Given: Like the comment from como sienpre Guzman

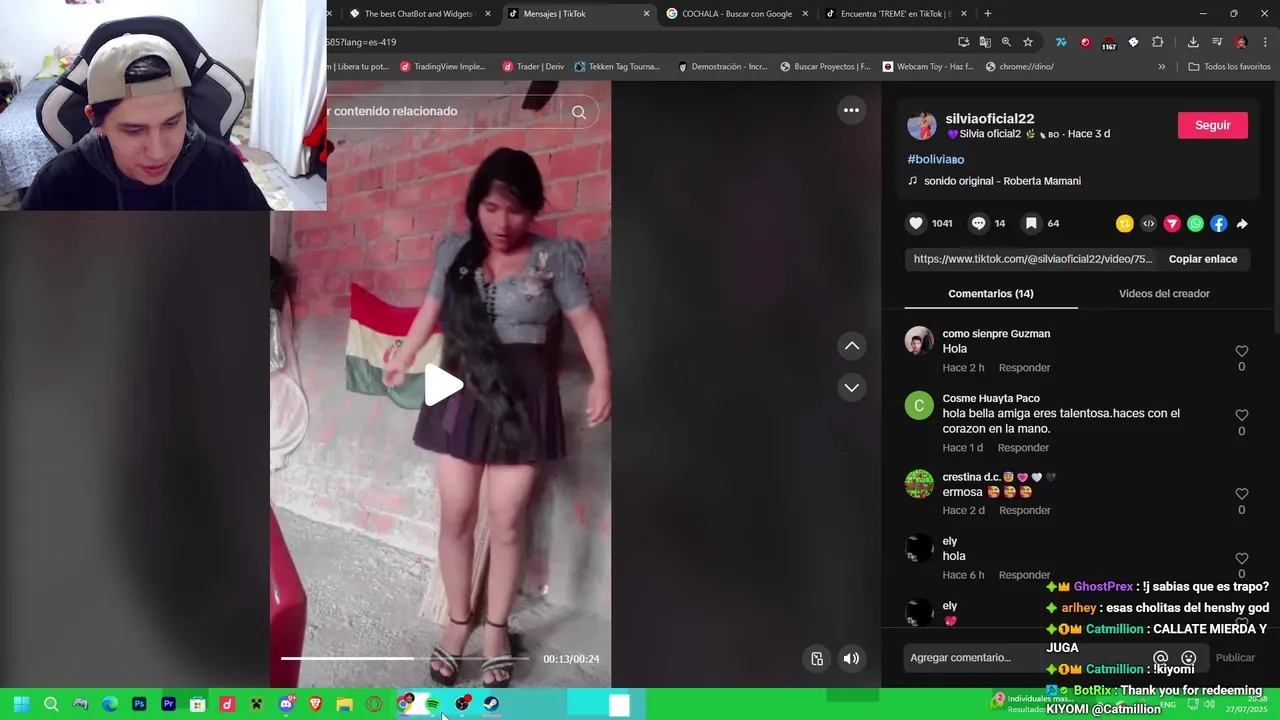Looking at the screenshot, I should [1242, 351].
